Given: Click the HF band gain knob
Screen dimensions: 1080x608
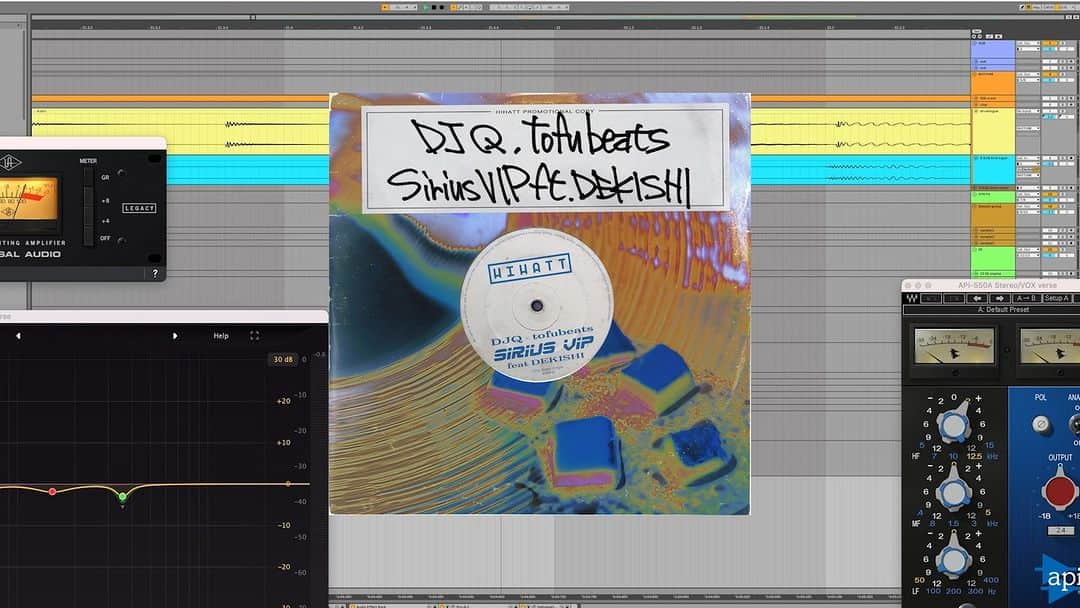Looking at the screenshot, I should tap(954, 424).
